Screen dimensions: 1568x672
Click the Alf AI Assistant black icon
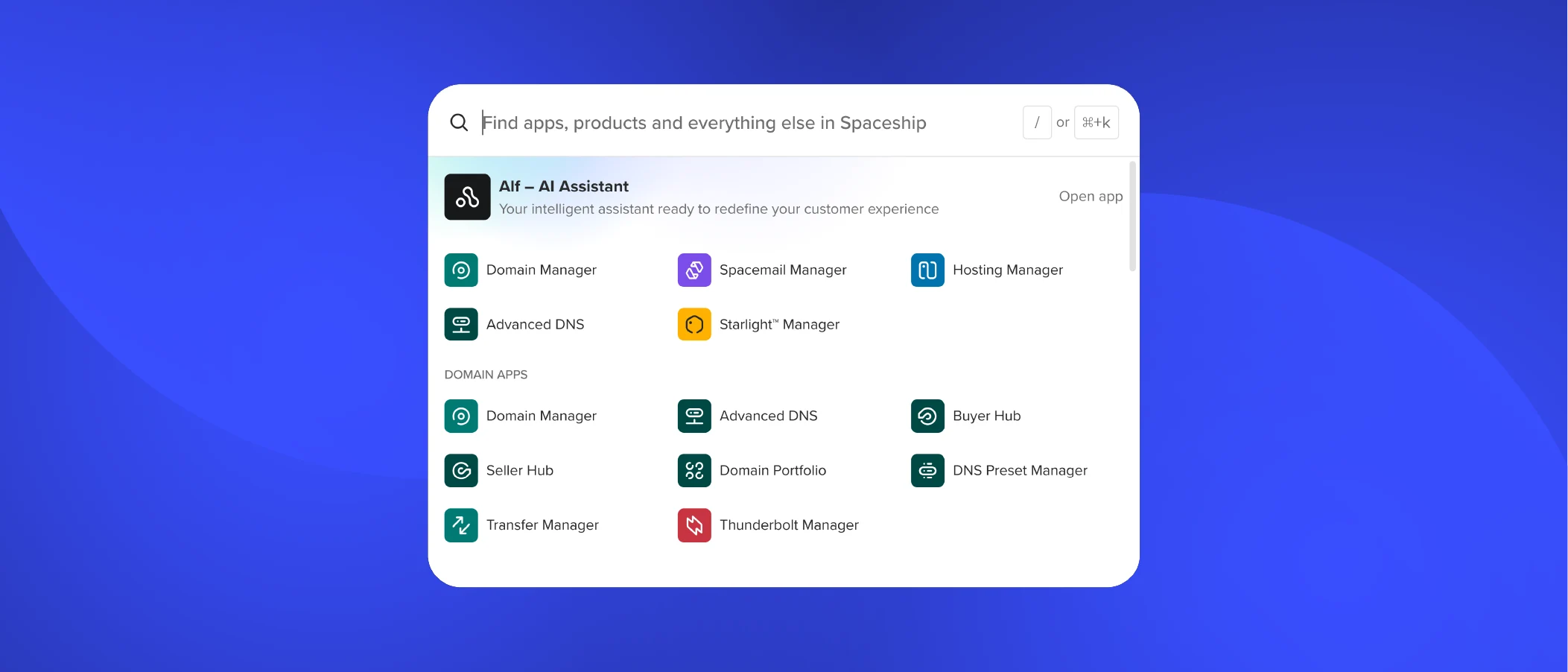tap(467, 197)
